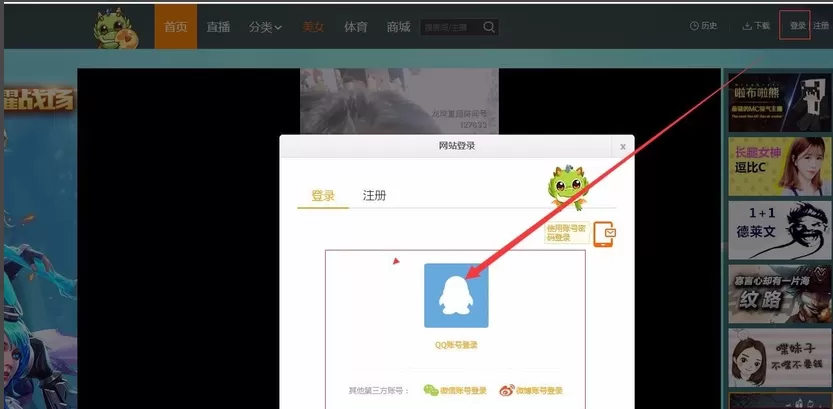Open viewing 历史 history
Image resolution: width=833 pixels, height=409 pixels.
click(703, 25)
